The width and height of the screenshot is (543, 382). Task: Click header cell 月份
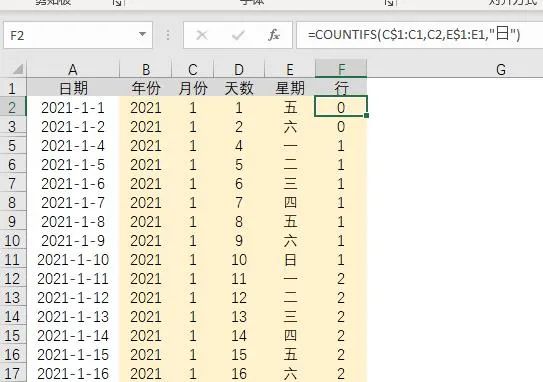click(x=193, y=88)
